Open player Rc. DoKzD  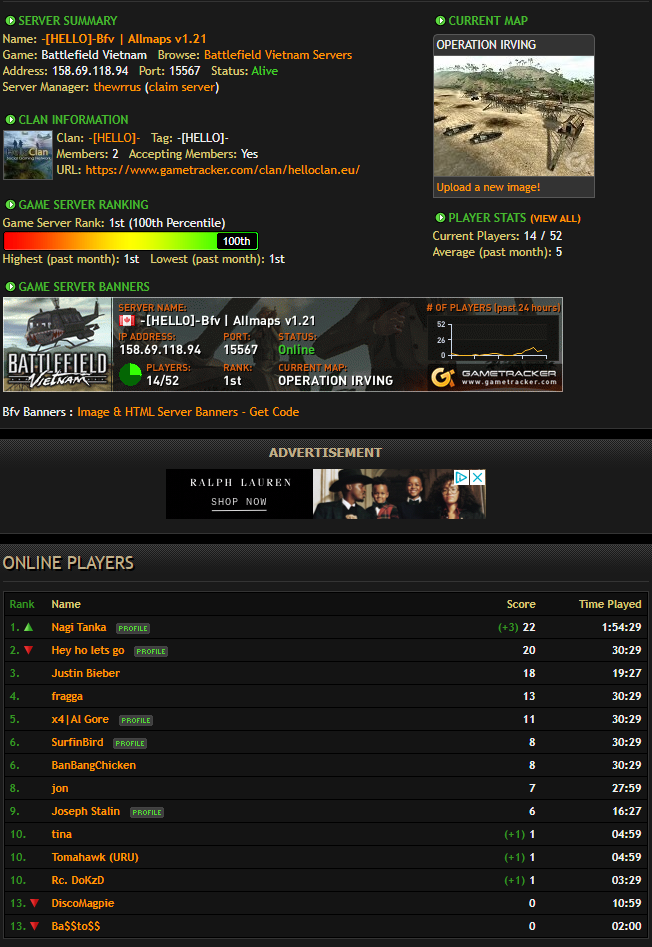tap(78, 880)
